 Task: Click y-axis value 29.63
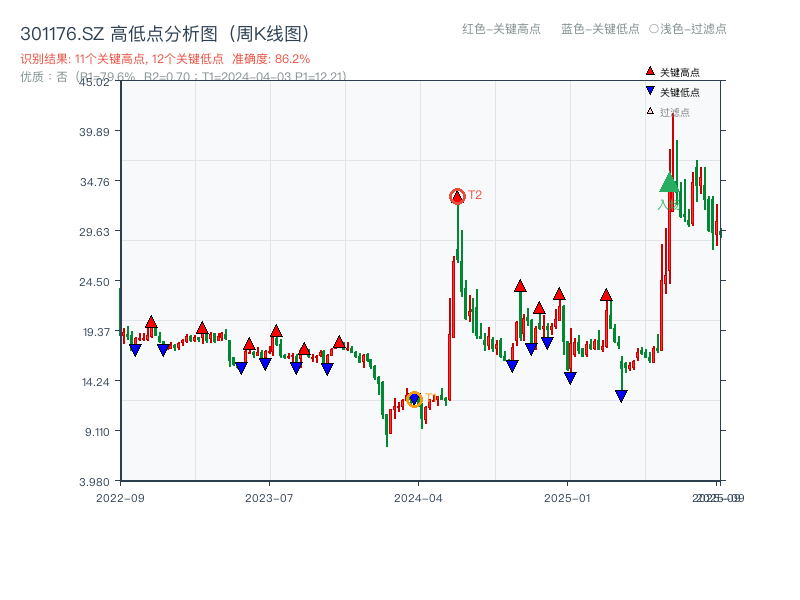pos(94,232)
